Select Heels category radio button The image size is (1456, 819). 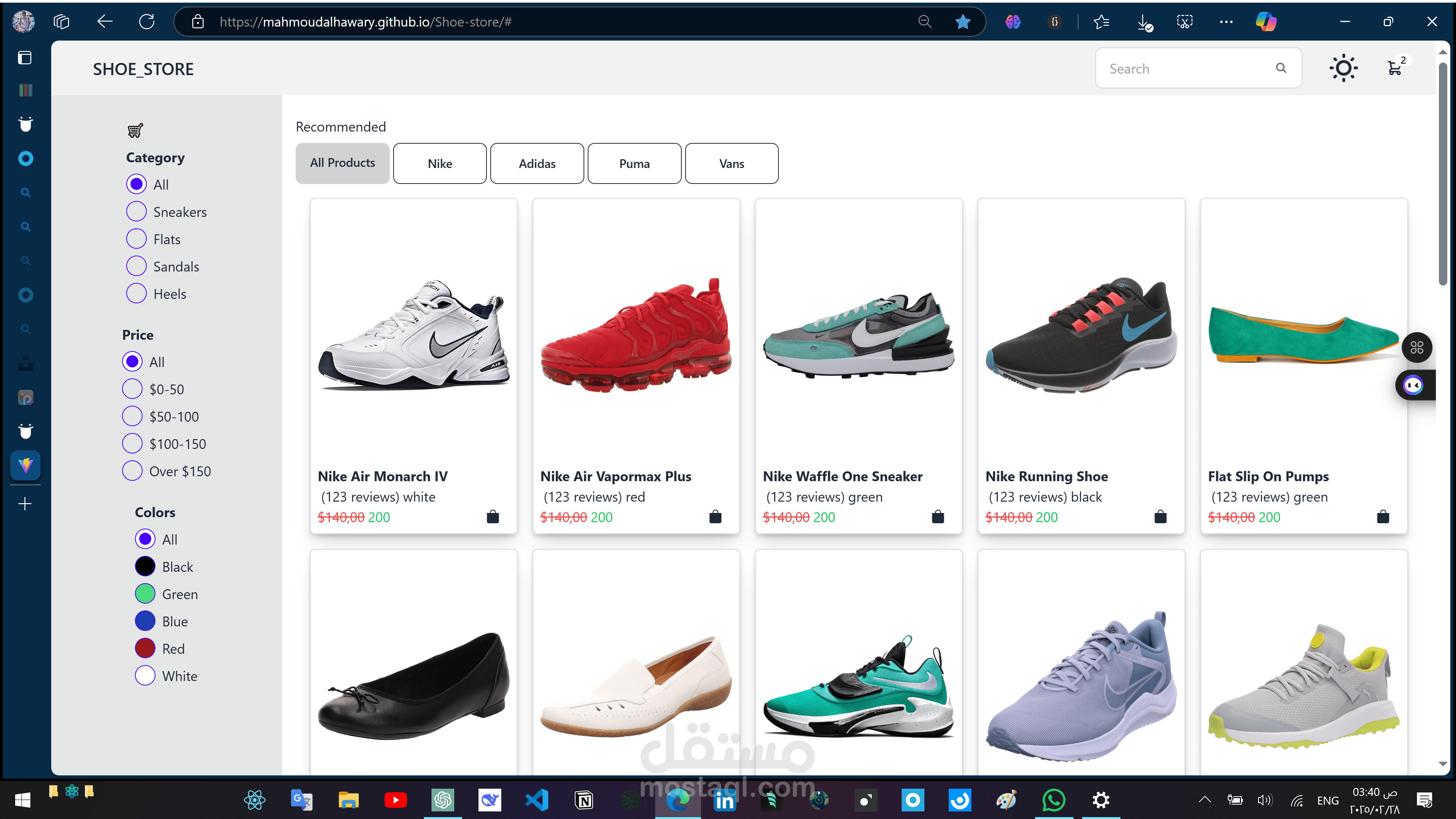click(x=136, y=293)
